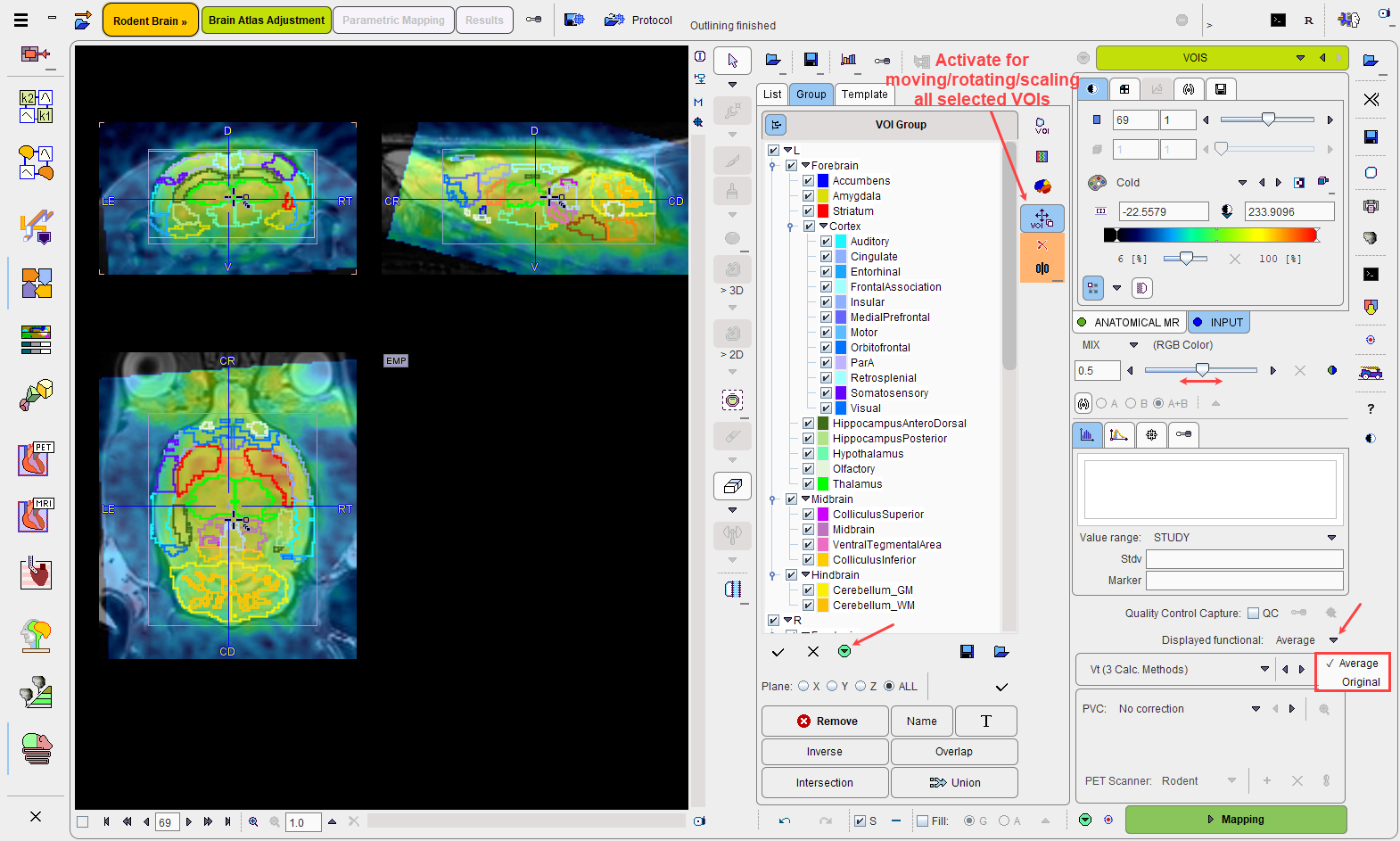1400x841 pixels.
Task: Enable the QC capture checkbox
Action: point(1253,614)
